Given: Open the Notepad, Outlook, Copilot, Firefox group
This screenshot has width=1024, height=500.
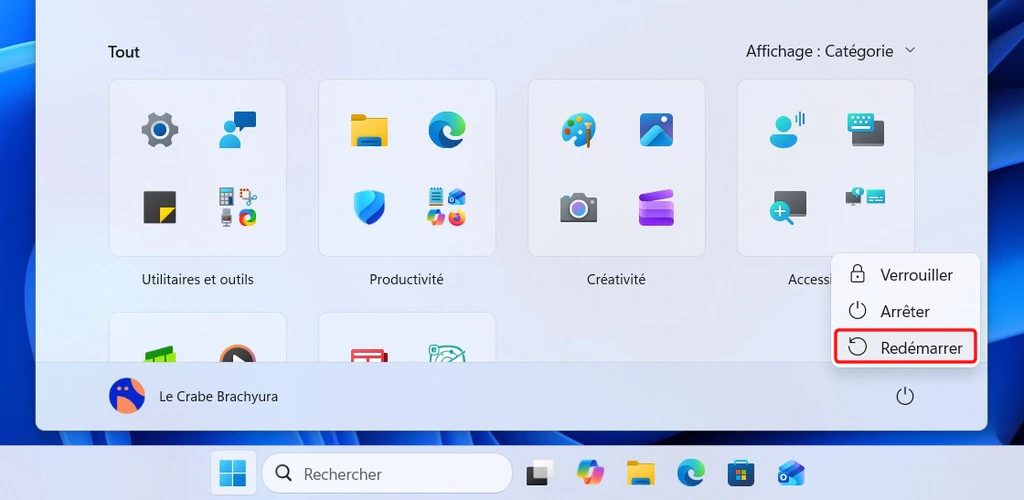Looking at the screenshot, I should click(x=447, y=208).
